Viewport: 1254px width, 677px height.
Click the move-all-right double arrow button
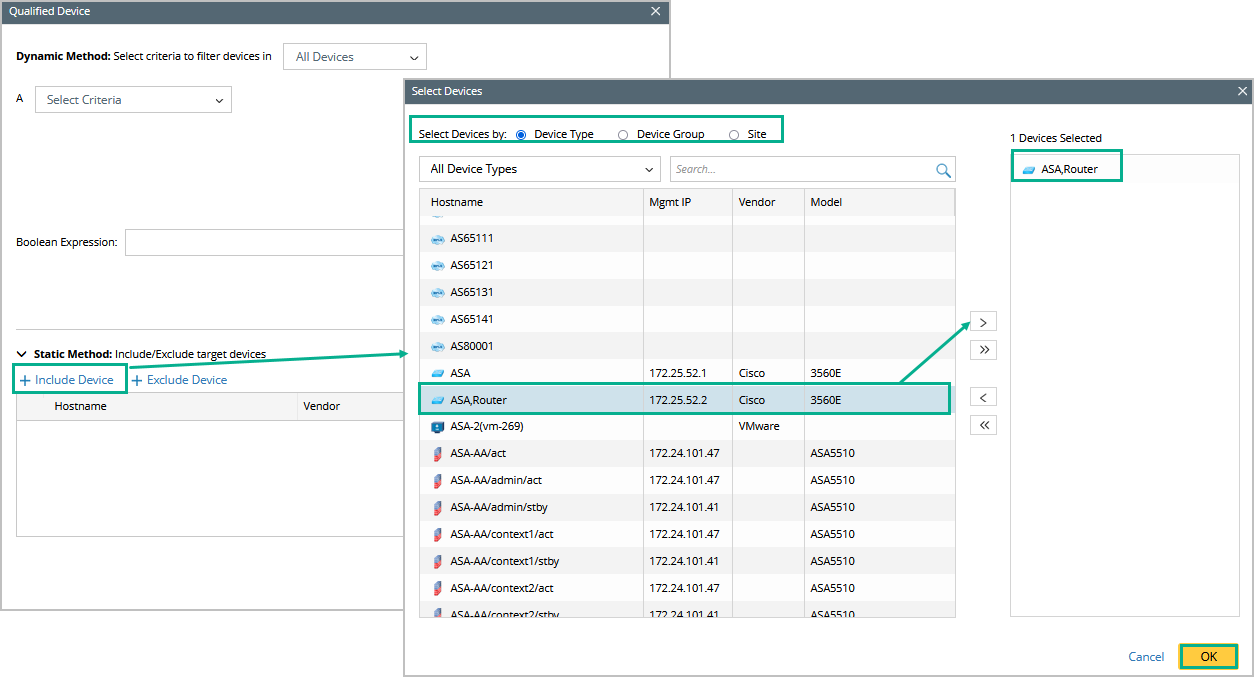983,350
